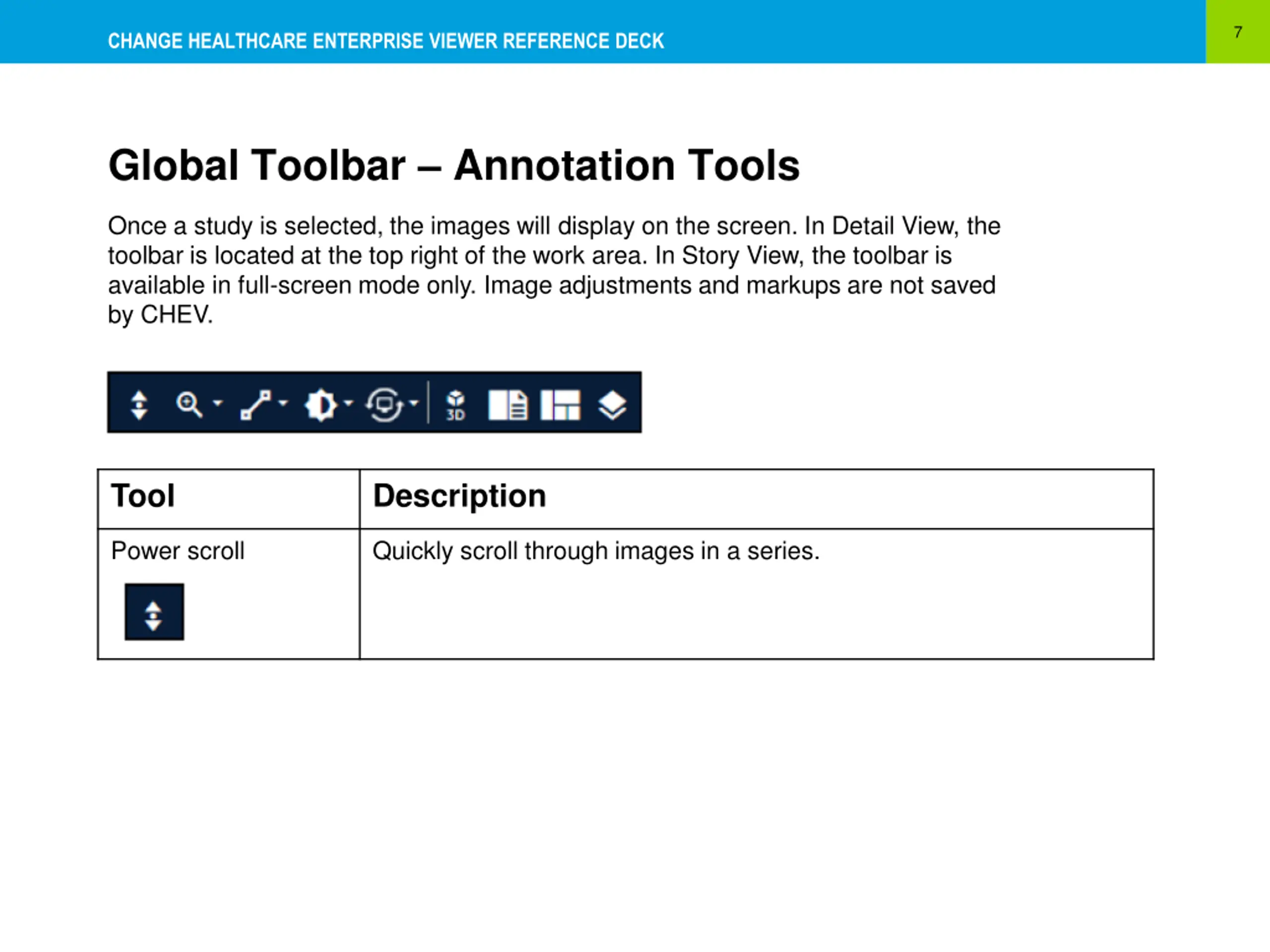Image resolution: width=1270 pixels, height=952 pixels.
Task: Open the measurement tool dropdown arrow
Action: click(x=283, y=403)
